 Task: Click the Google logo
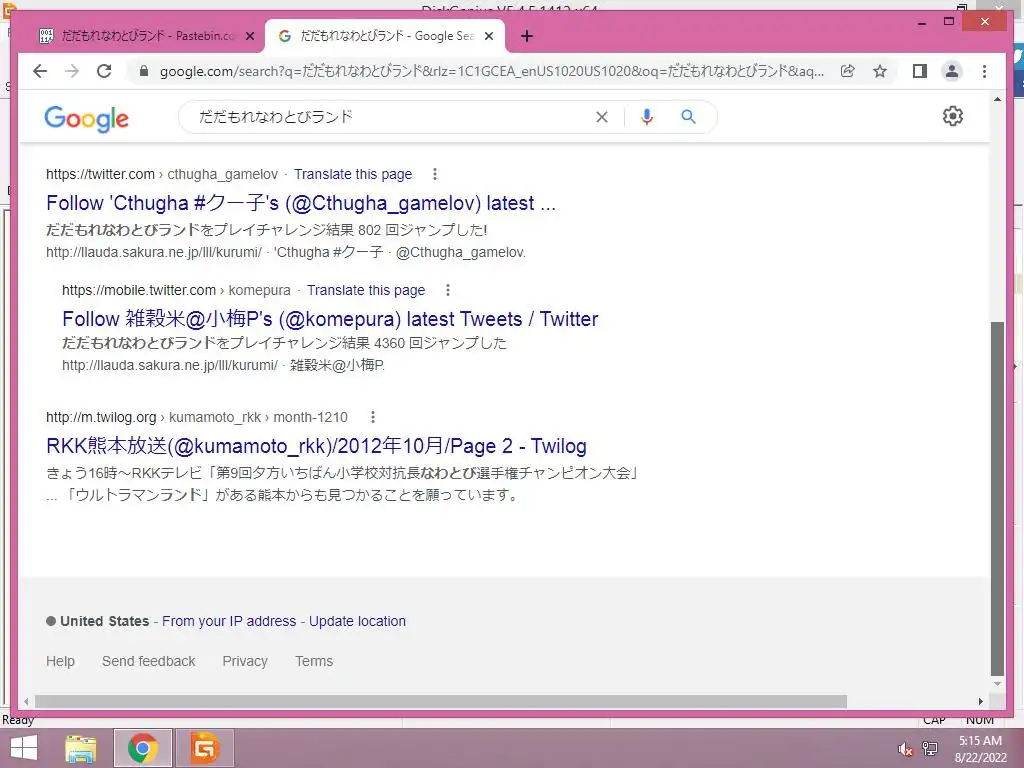[86, 118]
